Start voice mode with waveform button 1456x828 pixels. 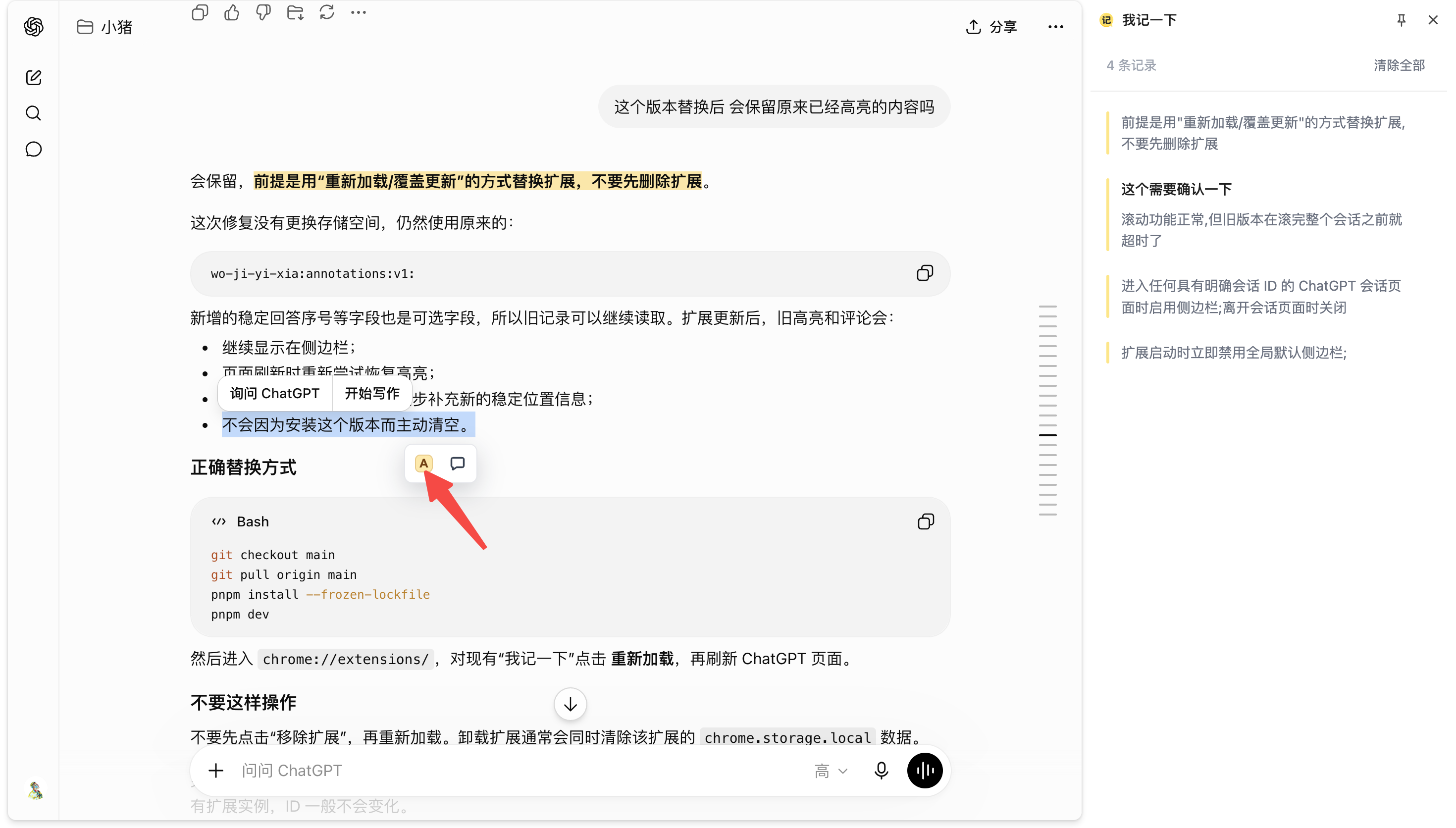(x=925, y=771)
